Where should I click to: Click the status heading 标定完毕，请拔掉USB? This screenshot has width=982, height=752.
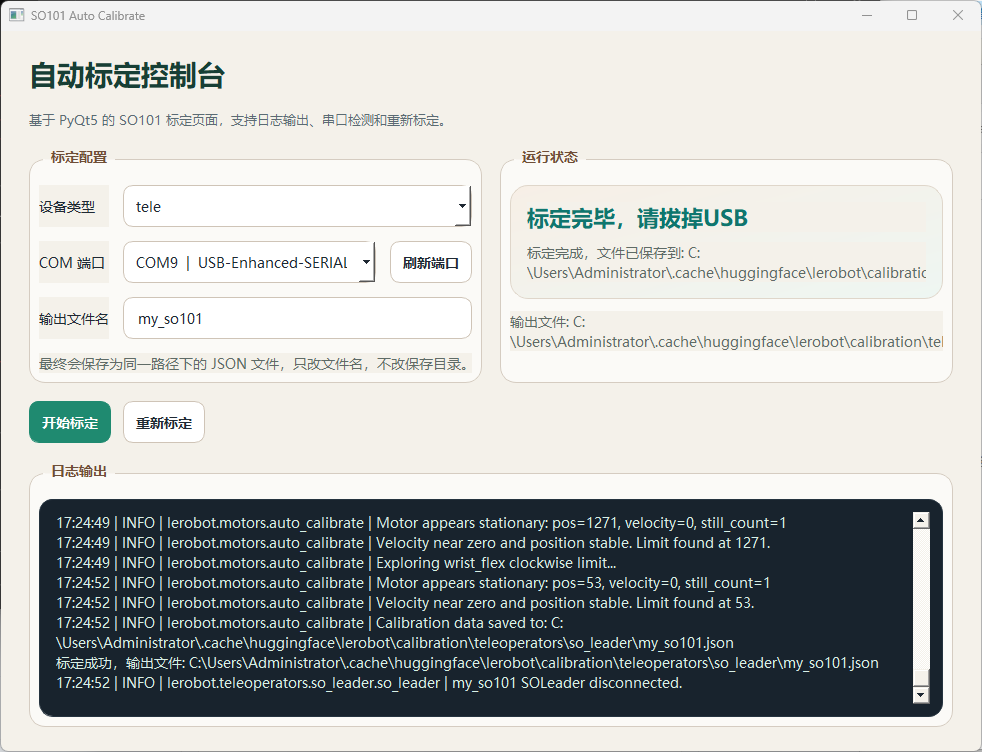[637, 219]
